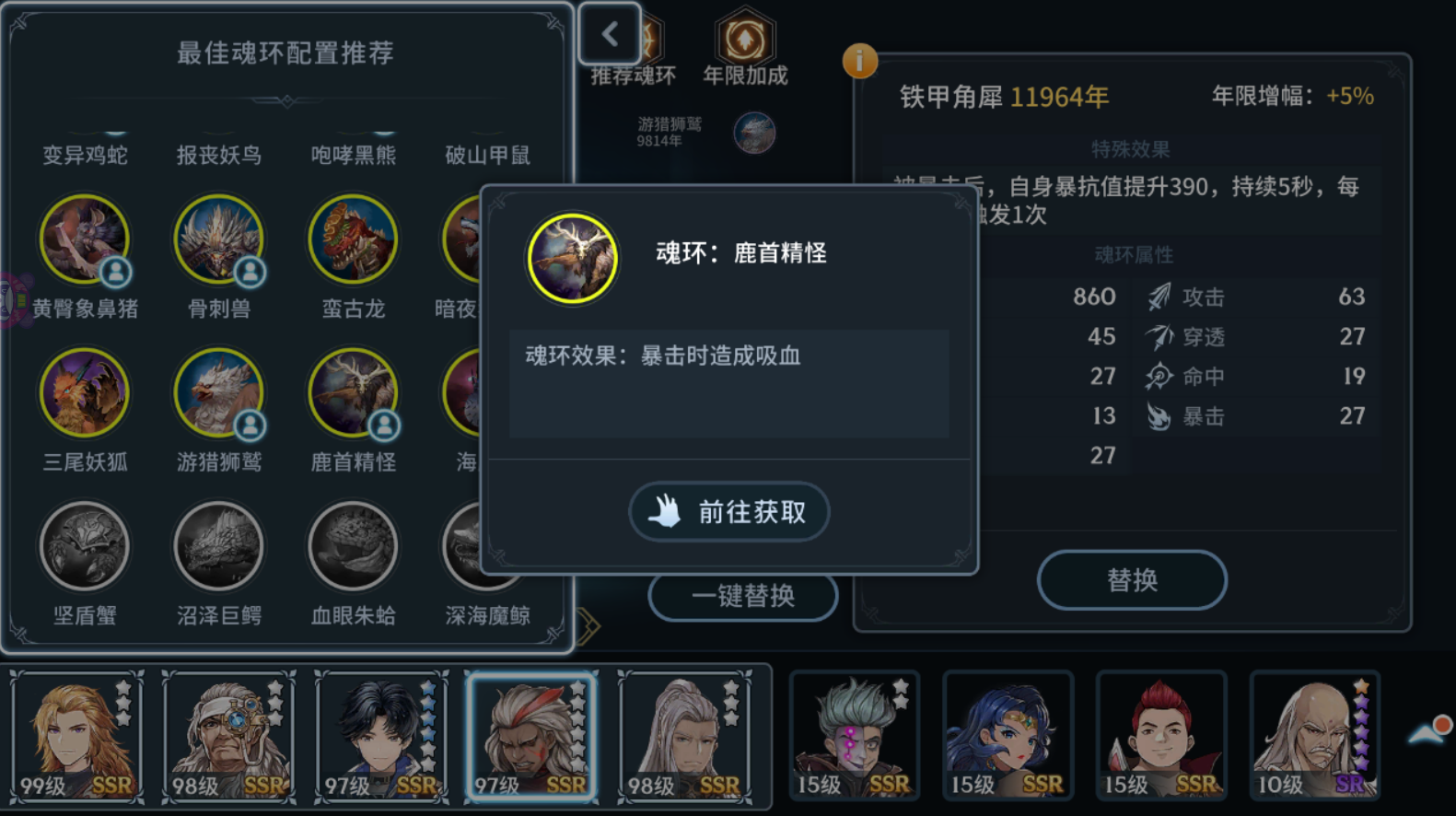Open the orange info icon

tap(860, 61)
